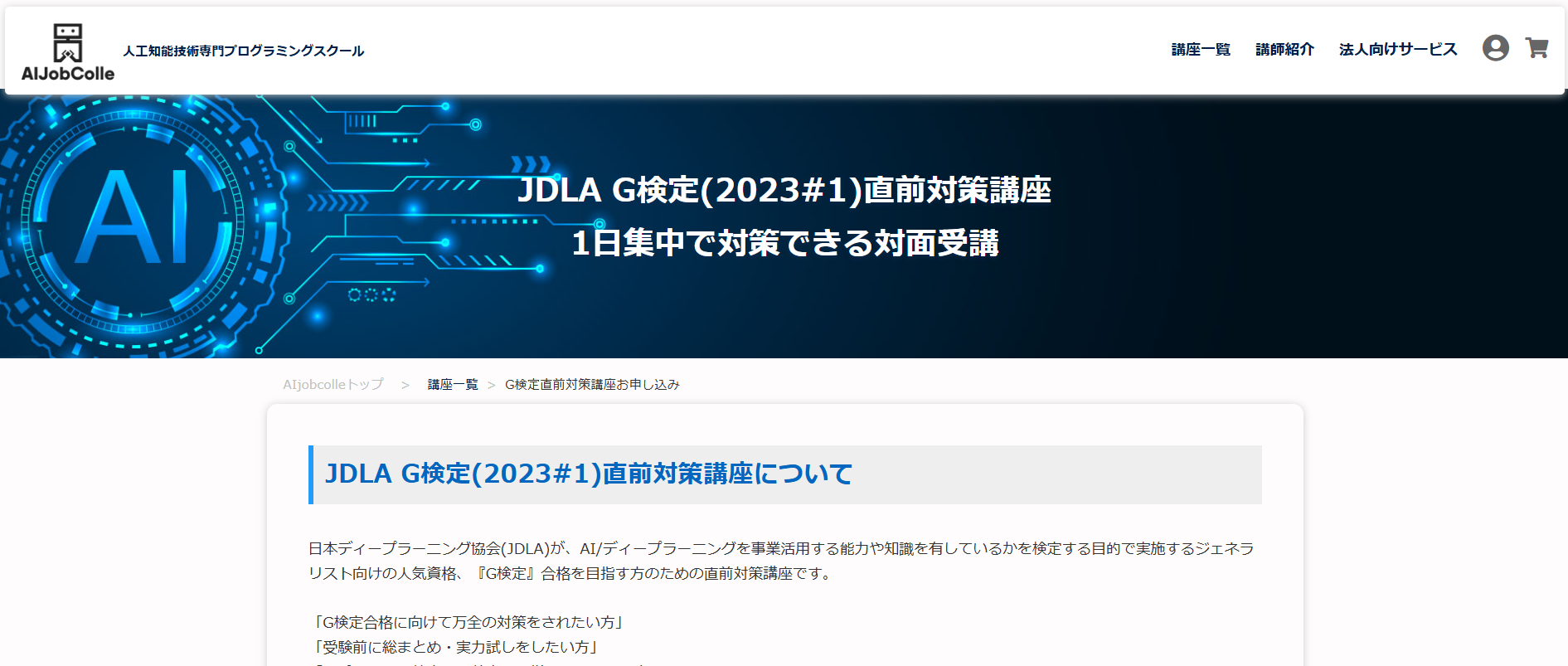Open the user account profile icon
Image resolution: width=1568 pixels, height=666 pixels.
coord(1495,48)
